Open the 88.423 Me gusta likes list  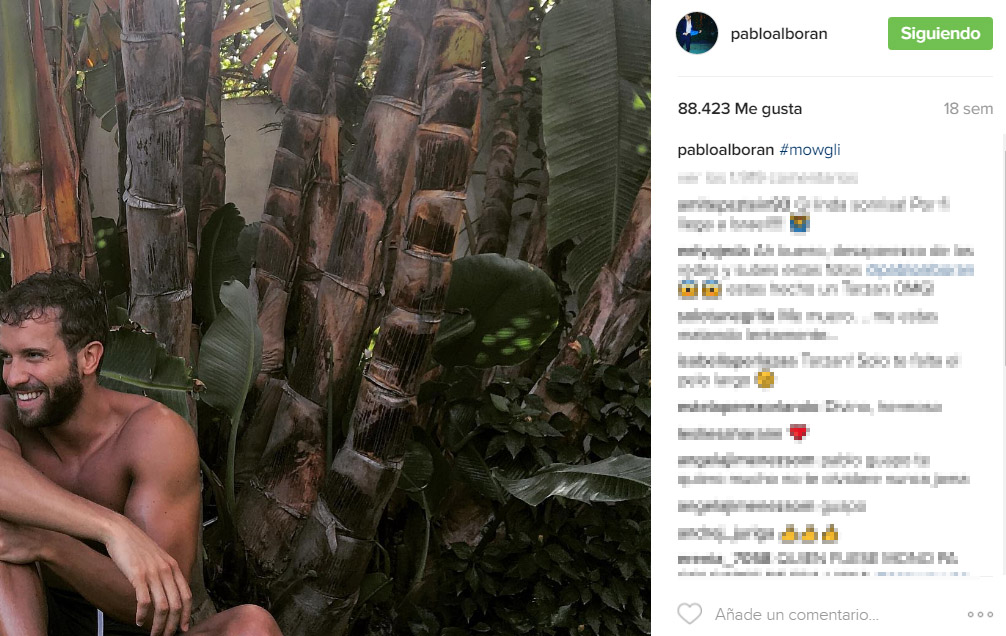point(740,108)
